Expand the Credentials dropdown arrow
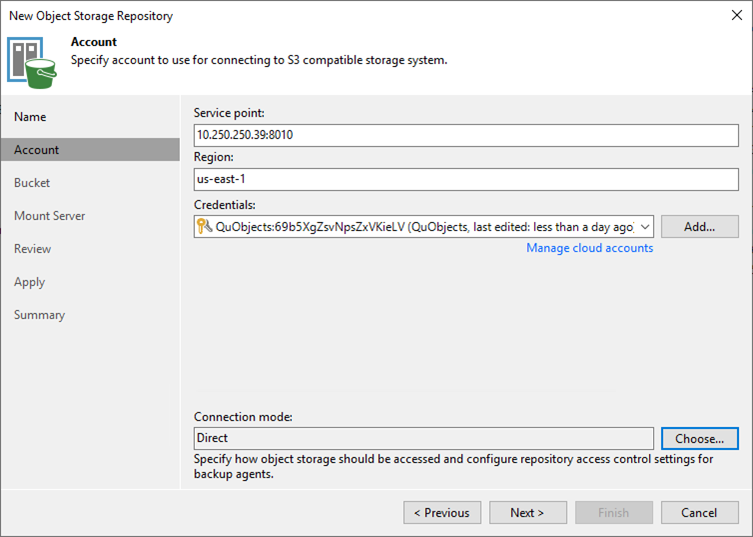 click(x=645, y=227)
